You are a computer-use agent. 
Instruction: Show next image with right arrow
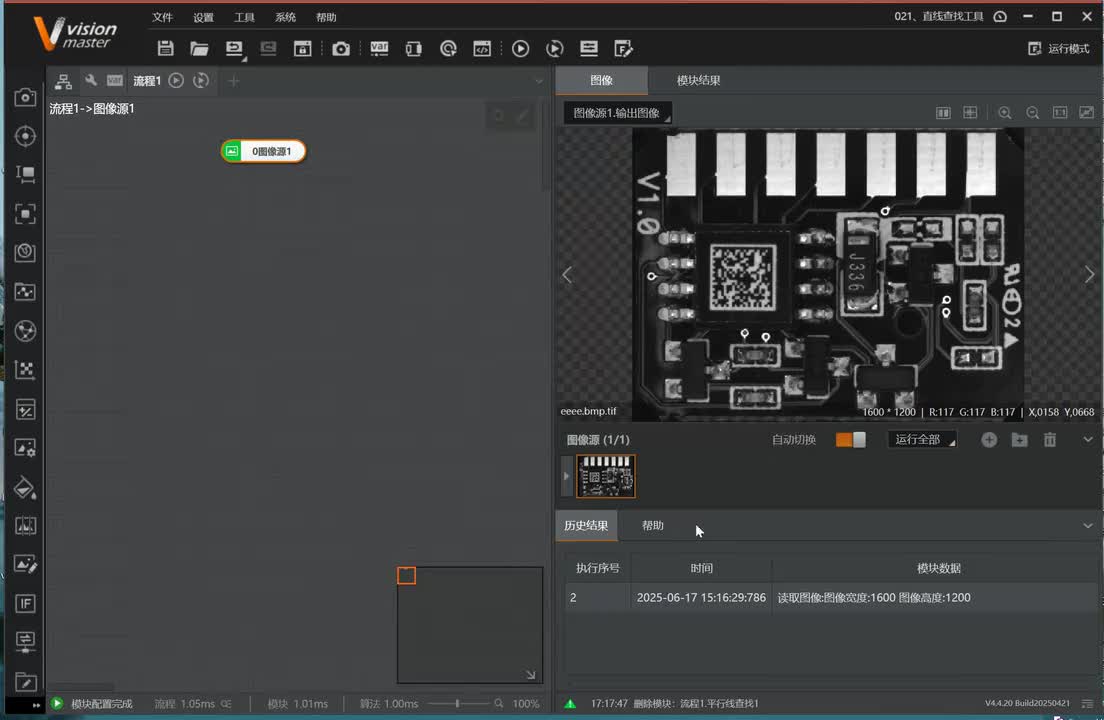pyautogui.click(x=1089, y=274)
